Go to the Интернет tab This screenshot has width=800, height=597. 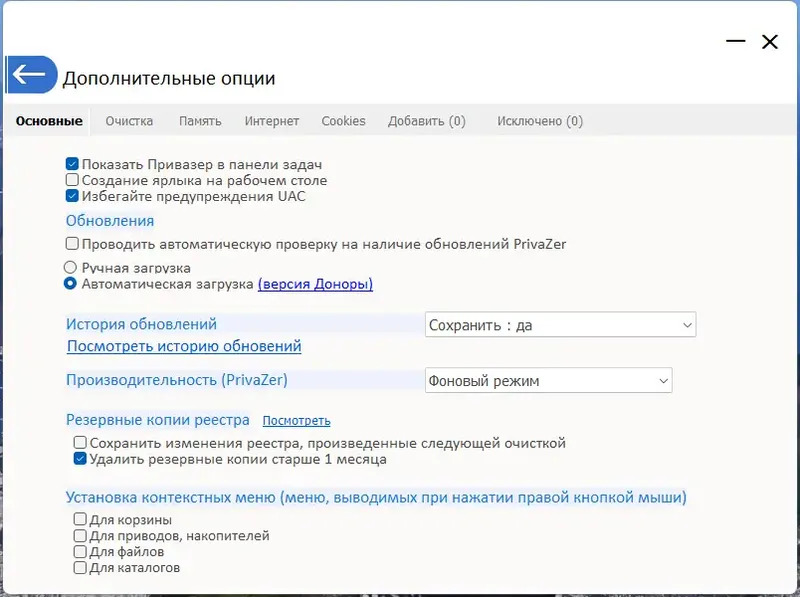[x=271, y=121]
